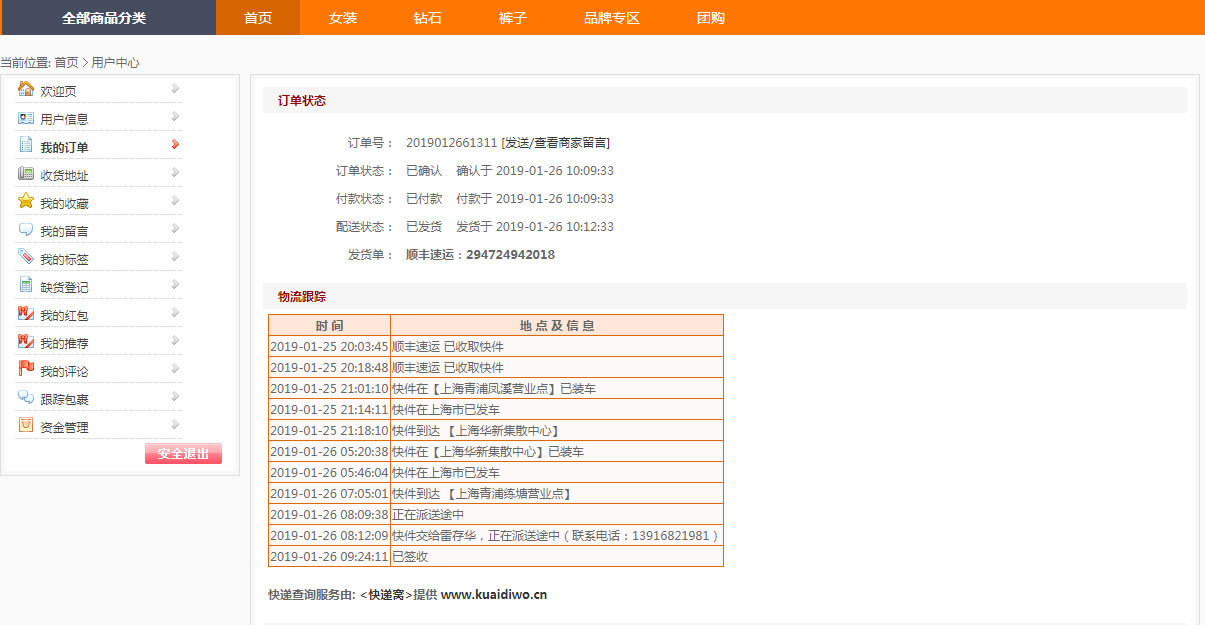Click the arrow right of 我的推荐
Viewport: 1205px width, 625px height.
[x=175, y=341]
